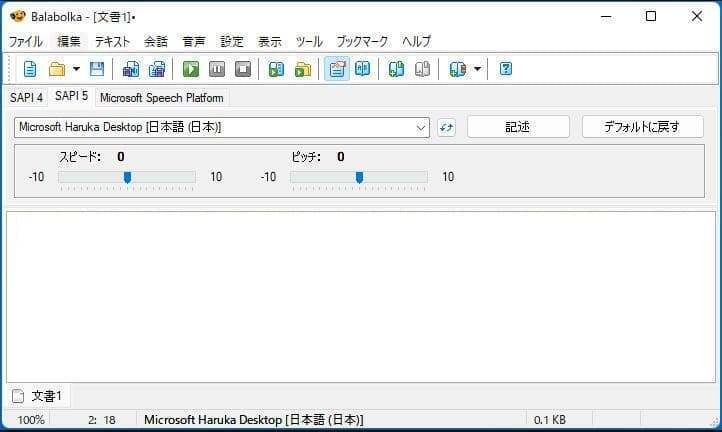Click the batch file converter folder icon
The image size is (722, 432).
[303, 69]
